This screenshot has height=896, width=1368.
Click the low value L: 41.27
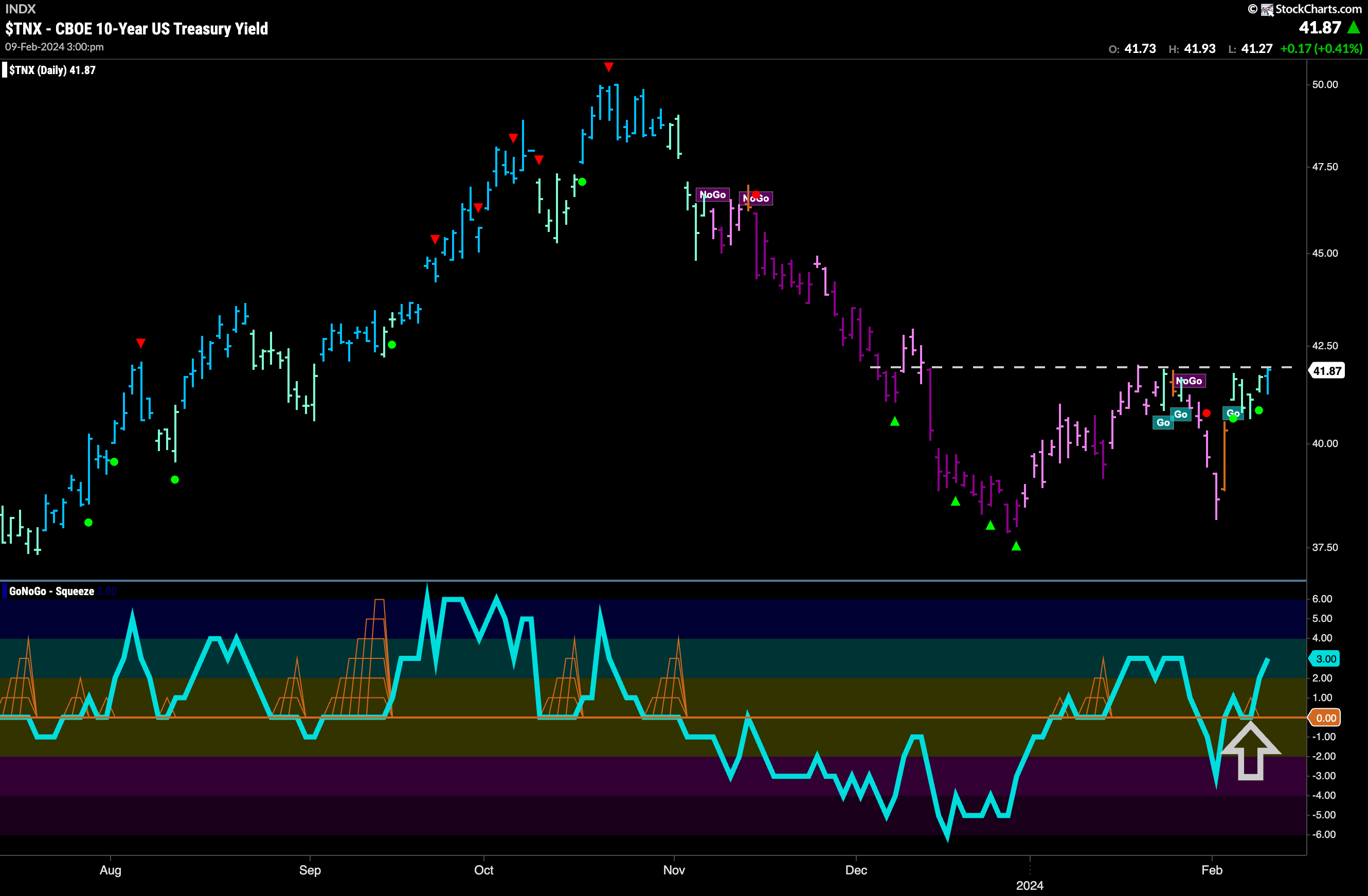coord(1250,49)
